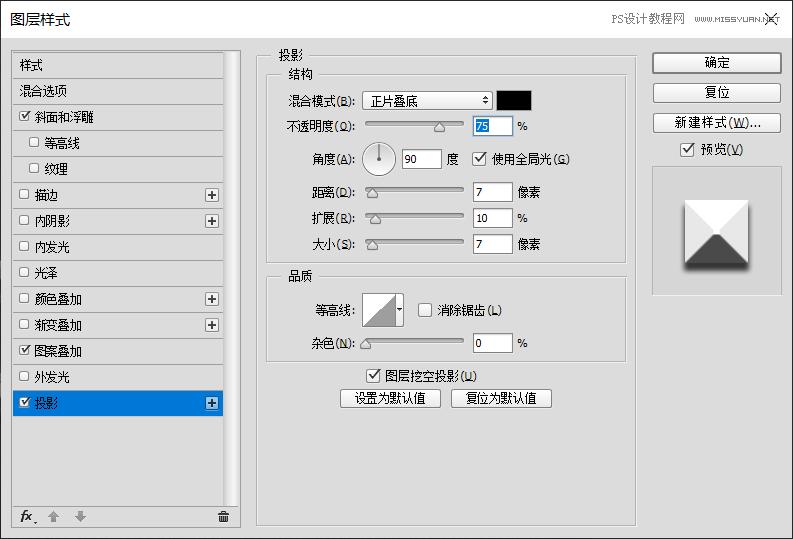Open the 混合模式 dropdown showing 正片叠底
This screenshot has width=793, height=539.
(x=428, y=101)
